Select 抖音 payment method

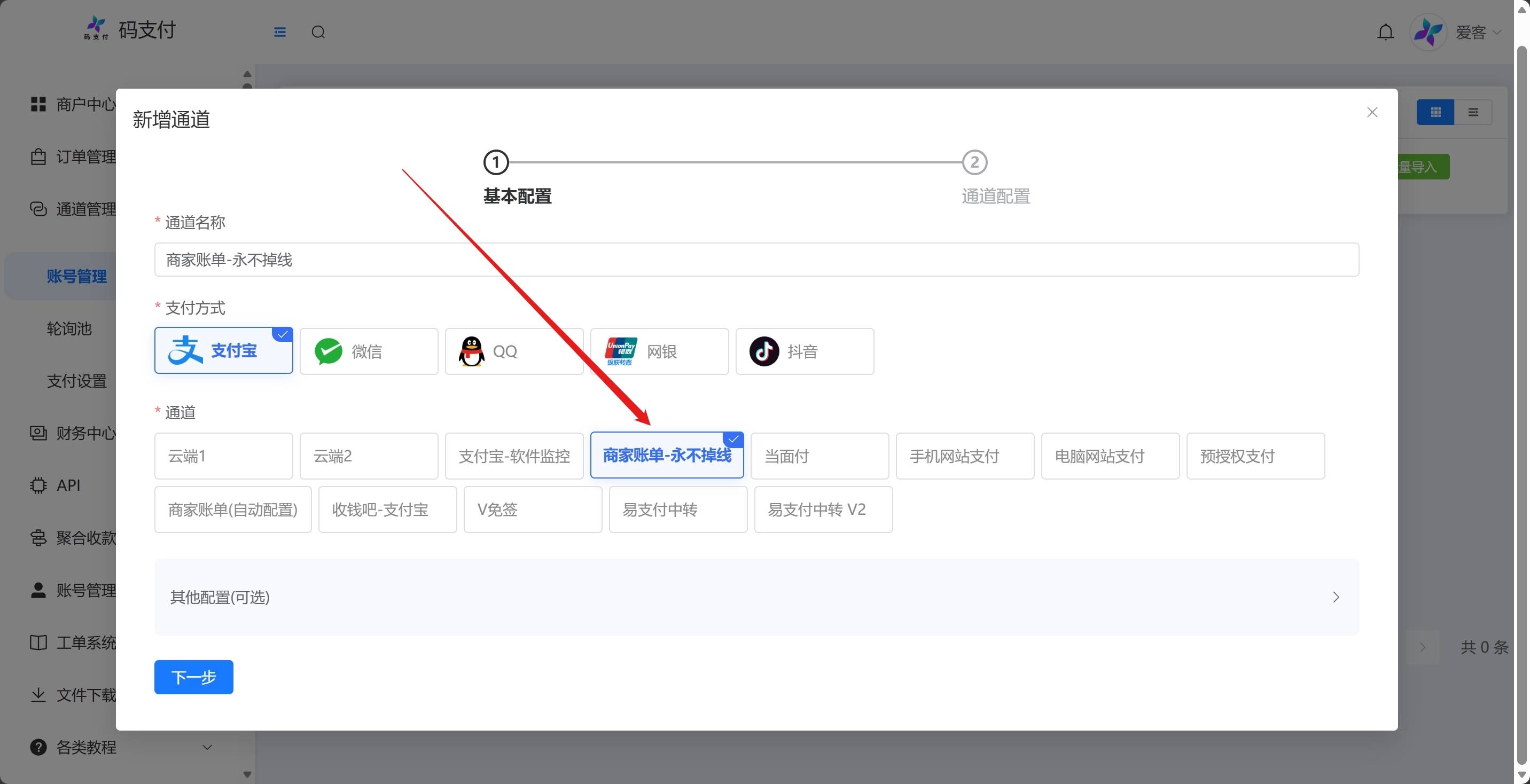coord(805,351)
